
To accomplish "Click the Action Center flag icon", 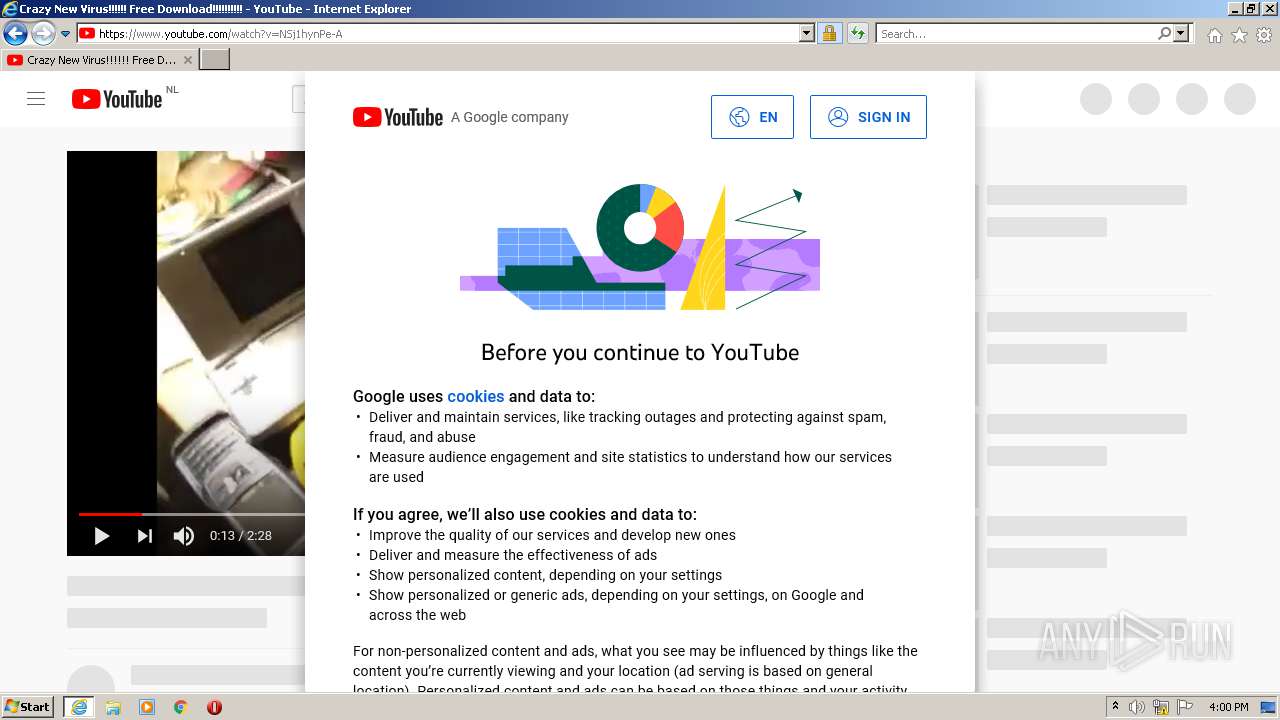I will pyautogui.click(x=1185, y=707).
